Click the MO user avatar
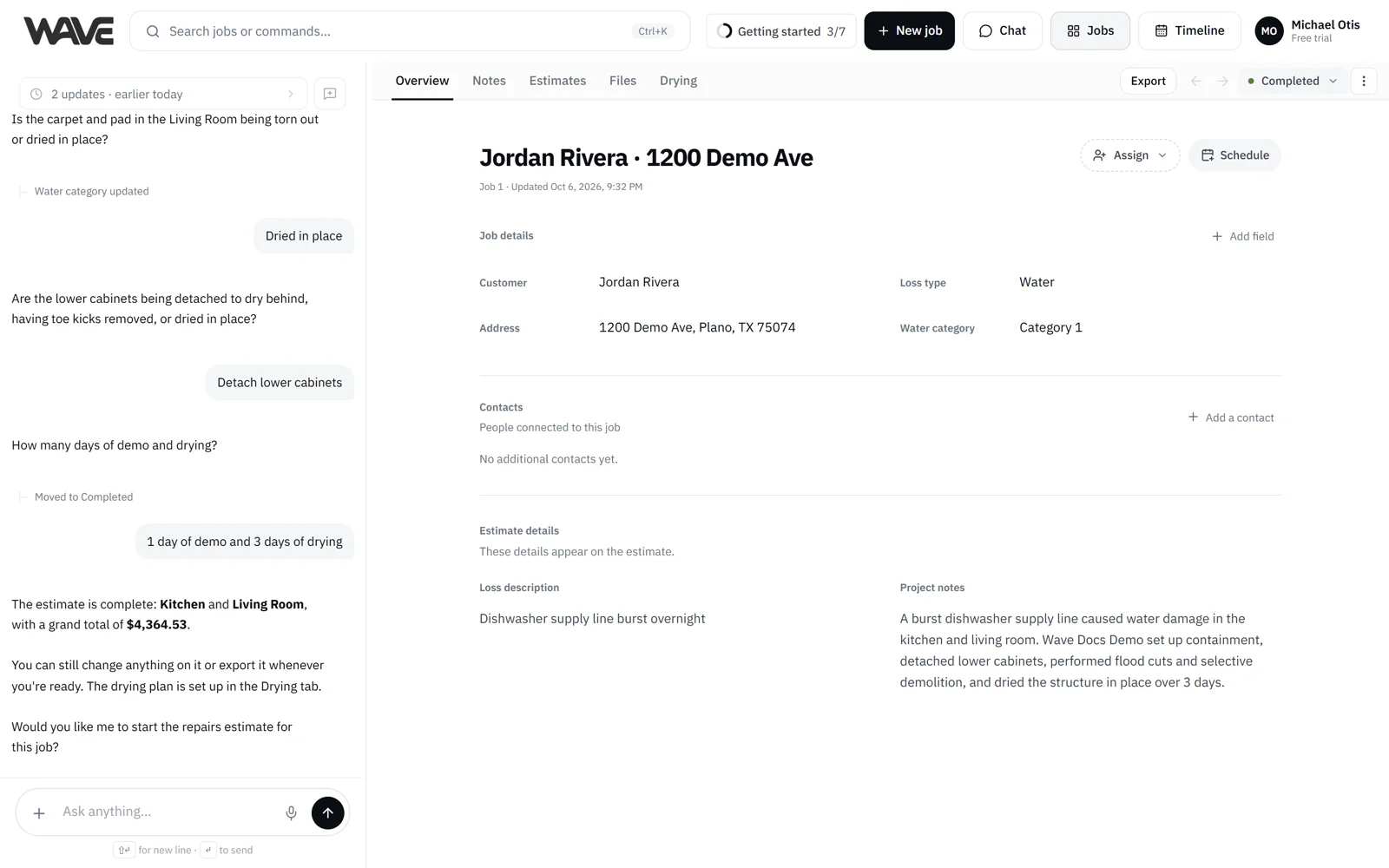1389x868 pixels. [1269, 31]
